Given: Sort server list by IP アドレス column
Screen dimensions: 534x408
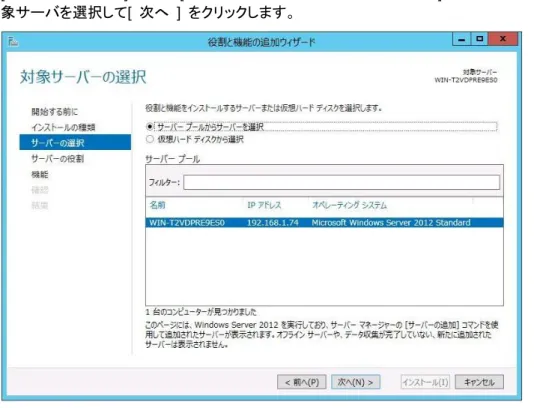Looking at the screenshot, I should (264, 205).
